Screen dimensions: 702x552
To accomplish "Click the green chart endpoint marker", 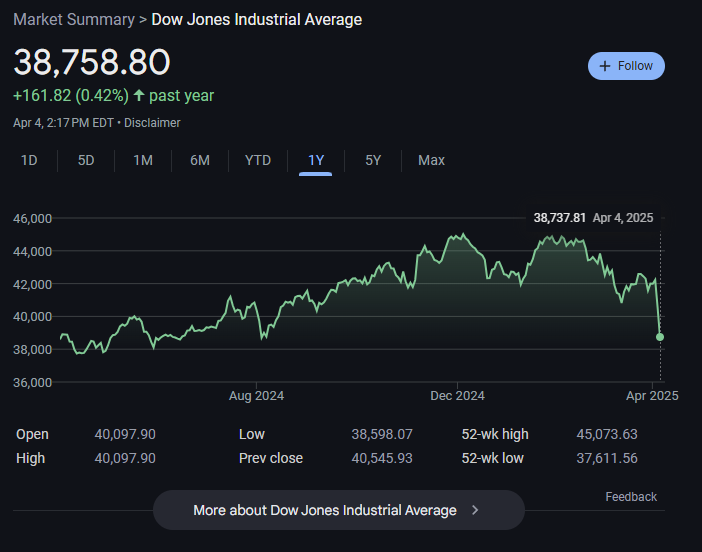I will tap(660, 337).
